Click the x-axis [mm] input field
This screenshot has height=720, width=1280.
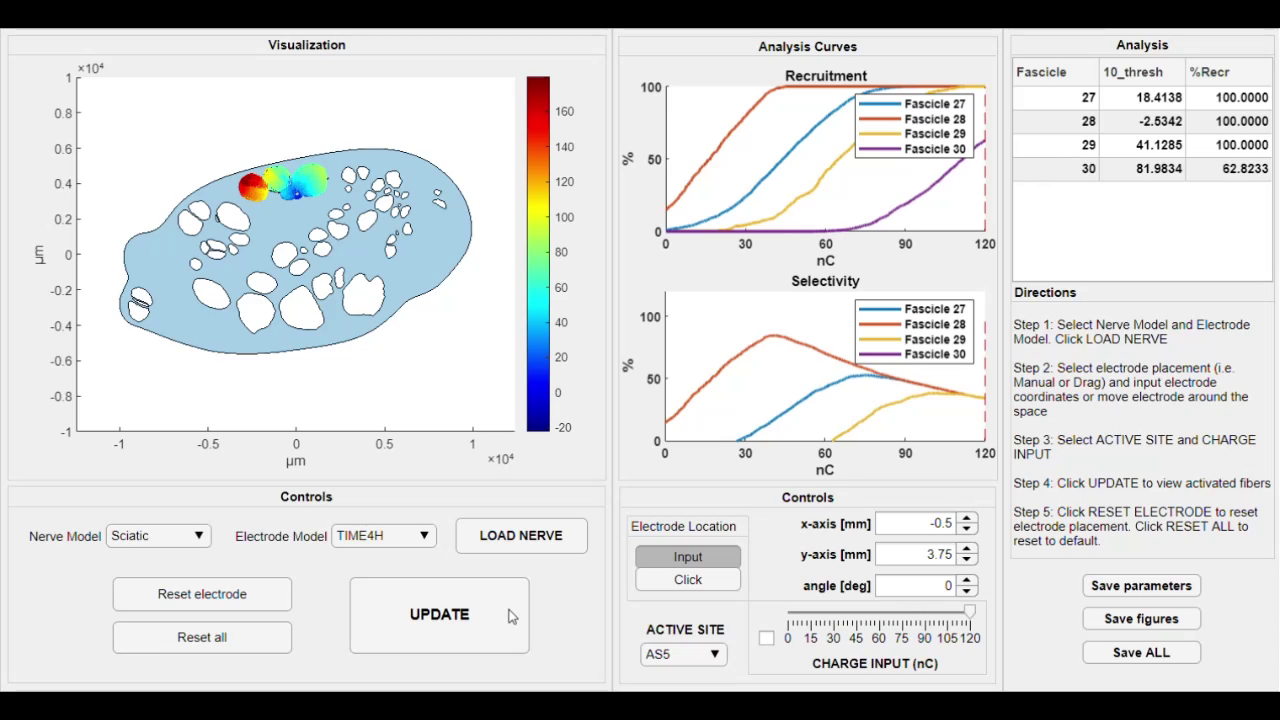pos(915,523)
